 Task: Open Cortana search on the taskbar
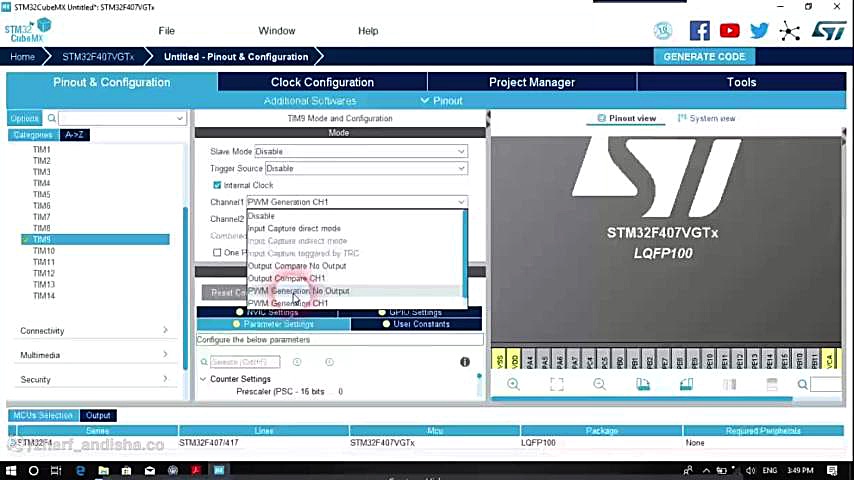coord(33,470)
